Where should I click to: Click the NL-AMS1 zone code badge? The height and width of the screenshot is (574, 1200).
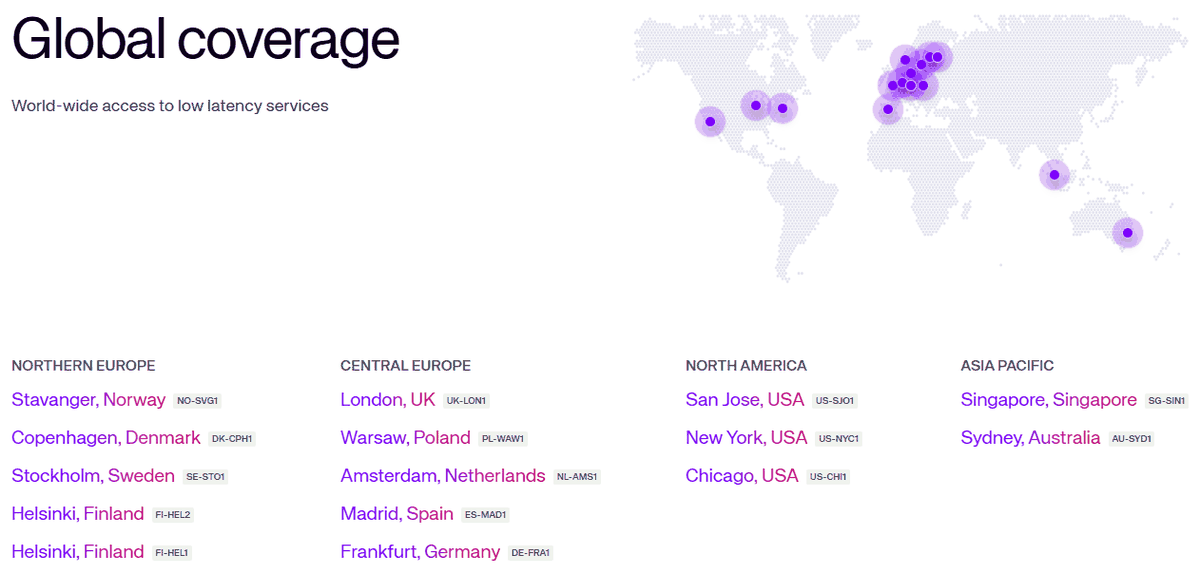[577, 477]
